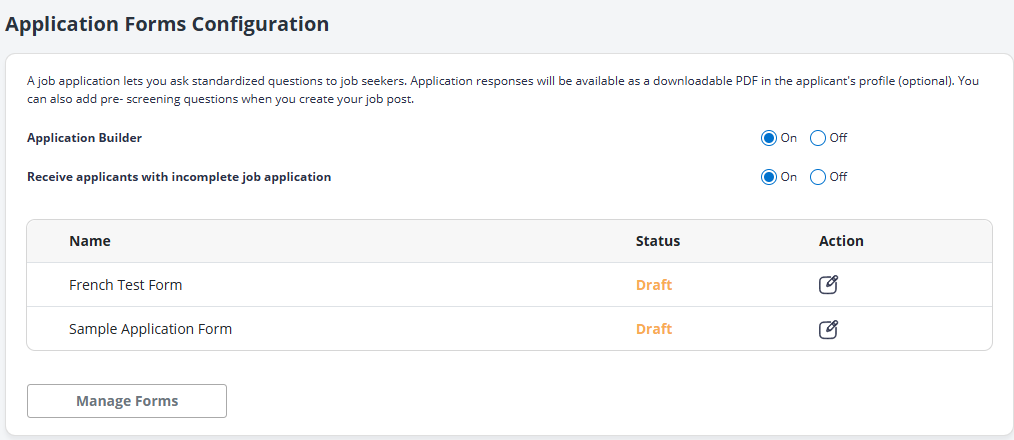Screen dimensions: 1014x440
Task: Click the Status column header
Action: point(657,241)
